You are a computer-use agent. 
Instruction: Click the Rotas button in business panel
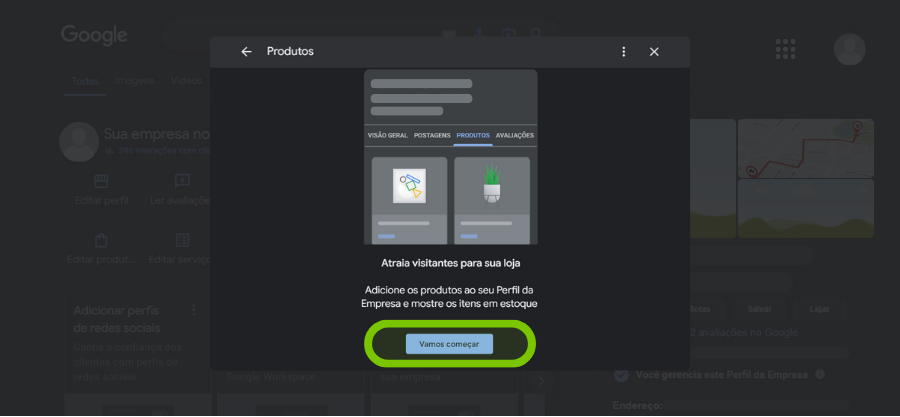tap(699, 309)
